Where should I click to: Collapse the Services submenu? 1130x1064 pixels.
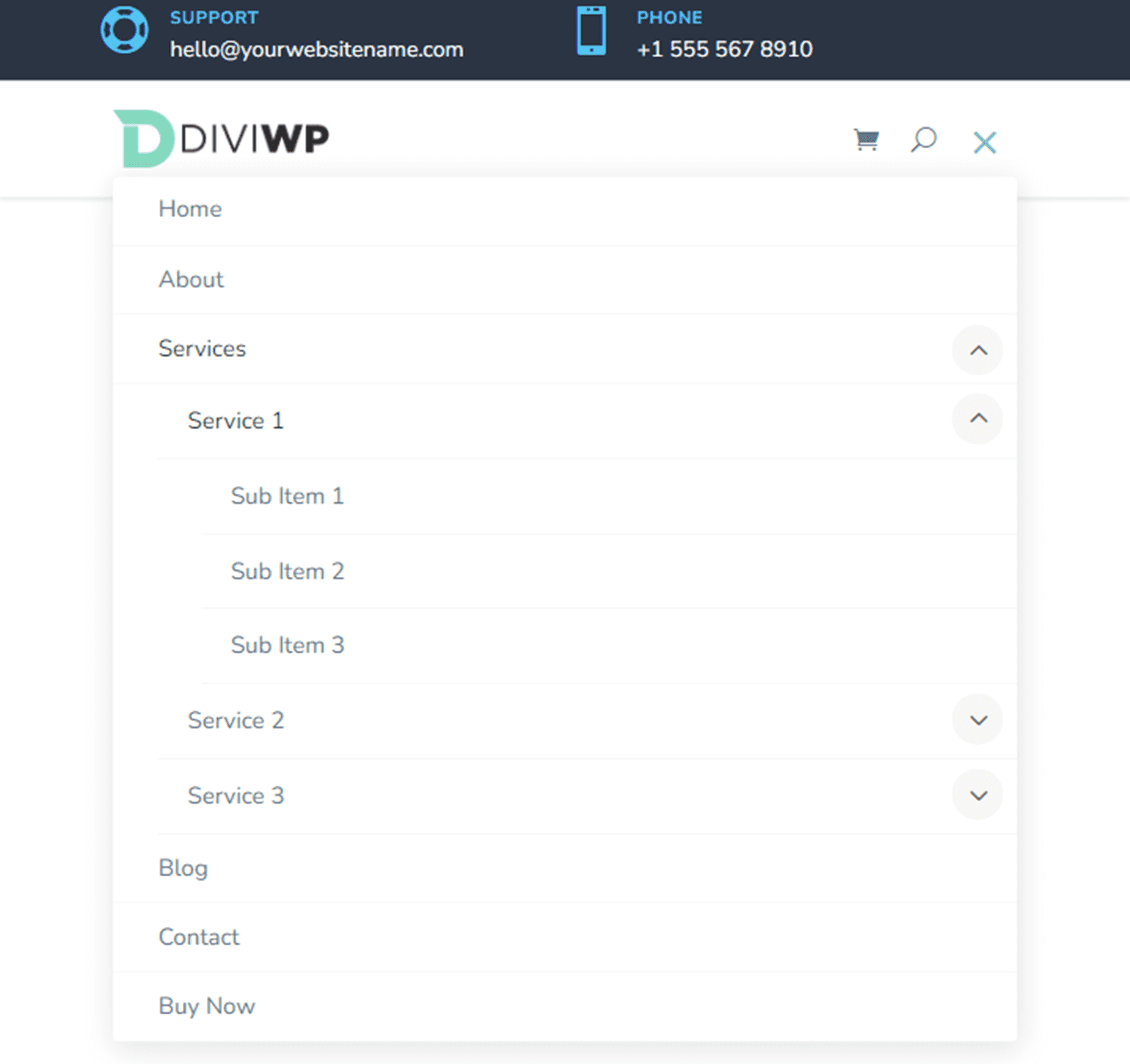pos(977,350)
